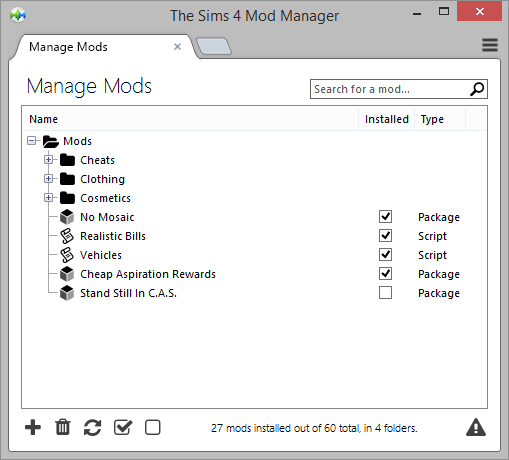Select the No Mosaic mod name

pos(107,217)
